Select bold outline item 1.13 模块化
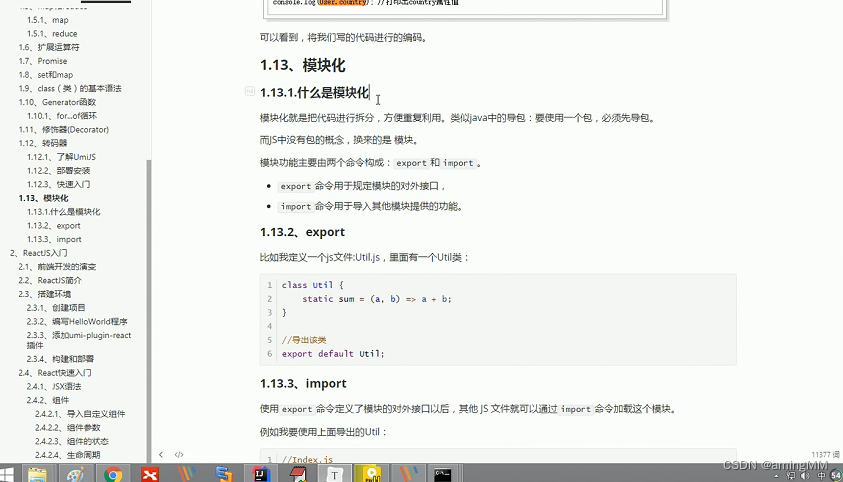Image resolution: width=843 pixels, height=482 pixels. point(43,198)
